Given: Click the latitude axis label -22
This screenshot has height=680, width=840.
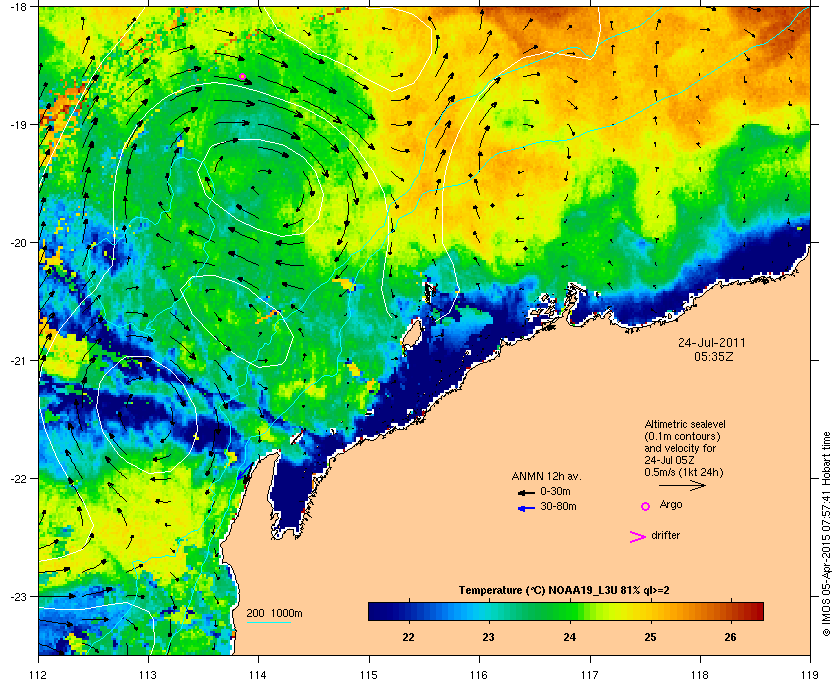Looking at the screenshot, I should [18, 479].
